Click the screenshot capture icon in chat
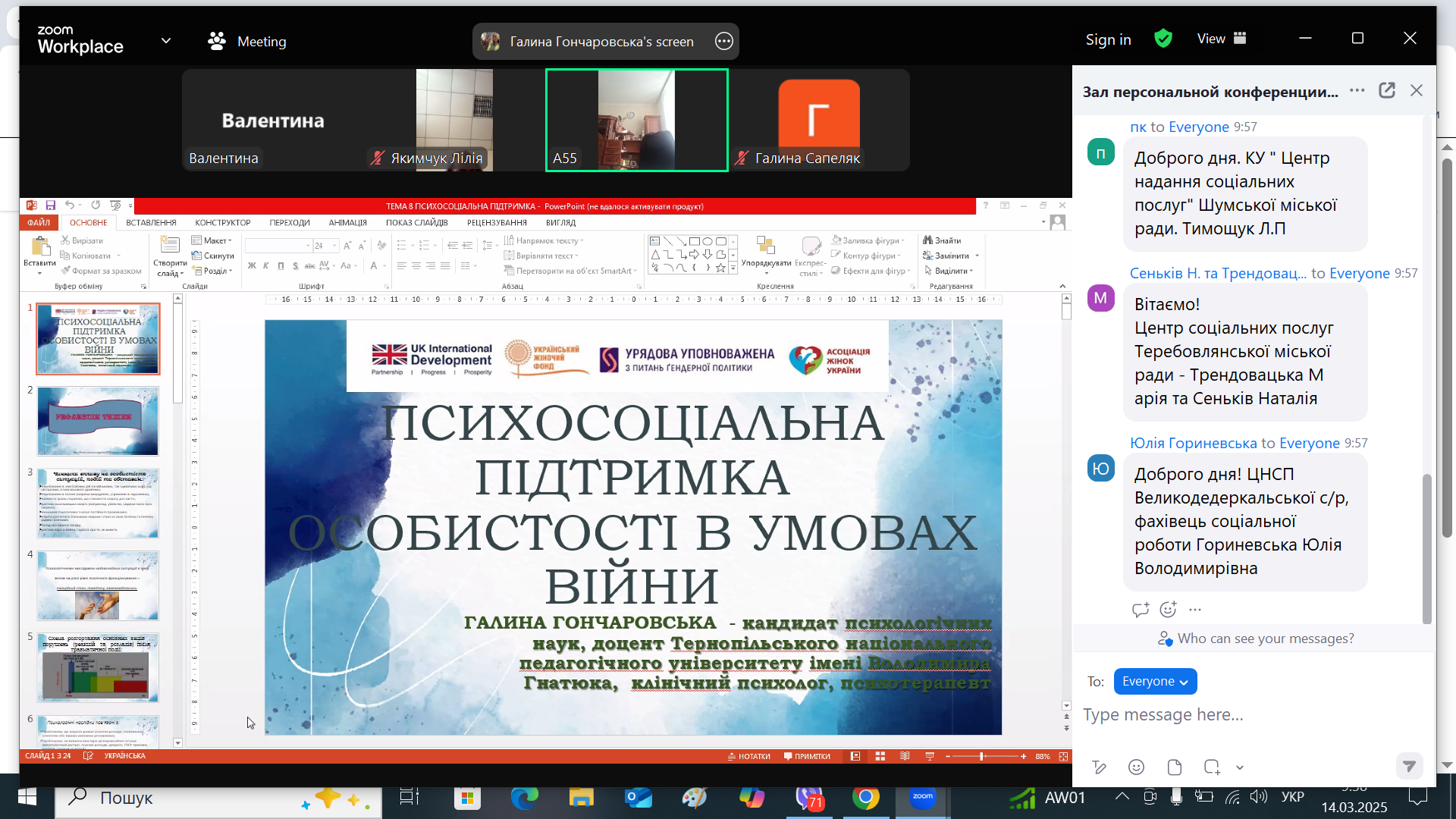Screen dimensions: 1456x819 [1211, 767]
